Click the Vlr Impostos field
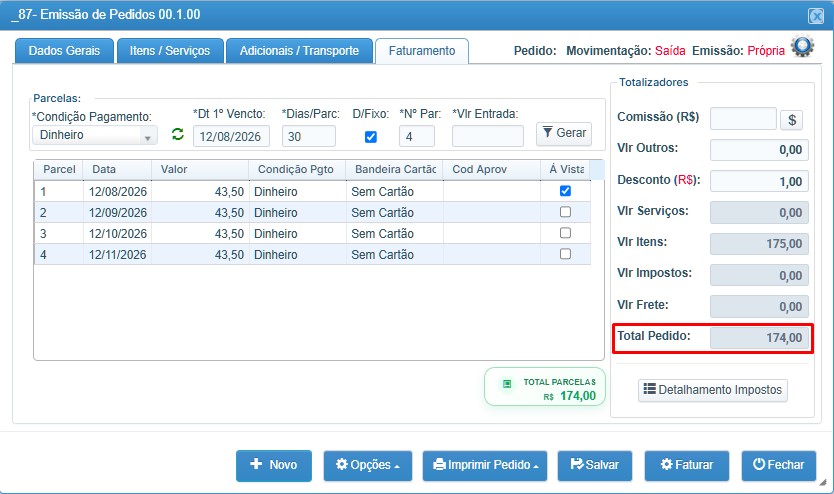Image resolution: width=834 pixels, height=494 pixels. [759, 275]
